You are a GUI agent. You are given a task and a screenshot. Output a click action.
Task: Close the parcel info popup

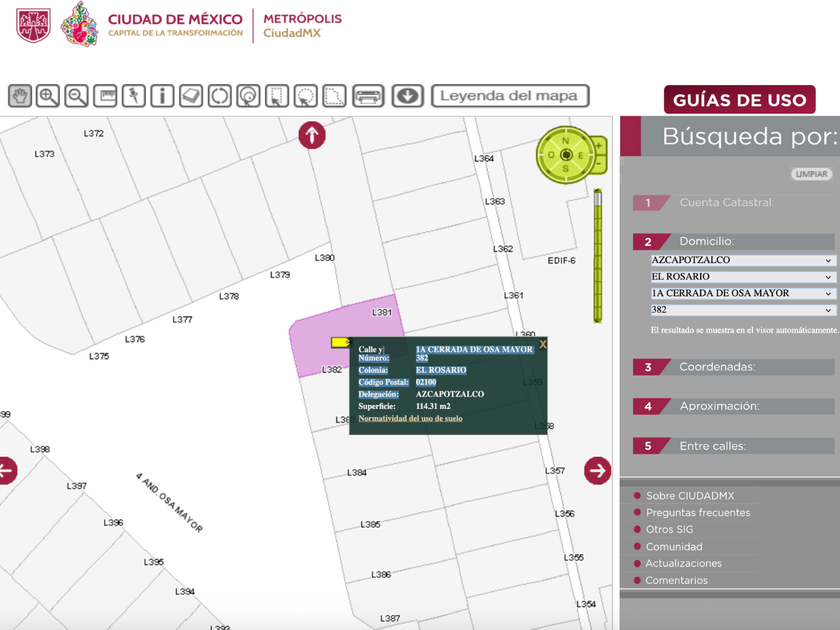[x=543, y=344]
